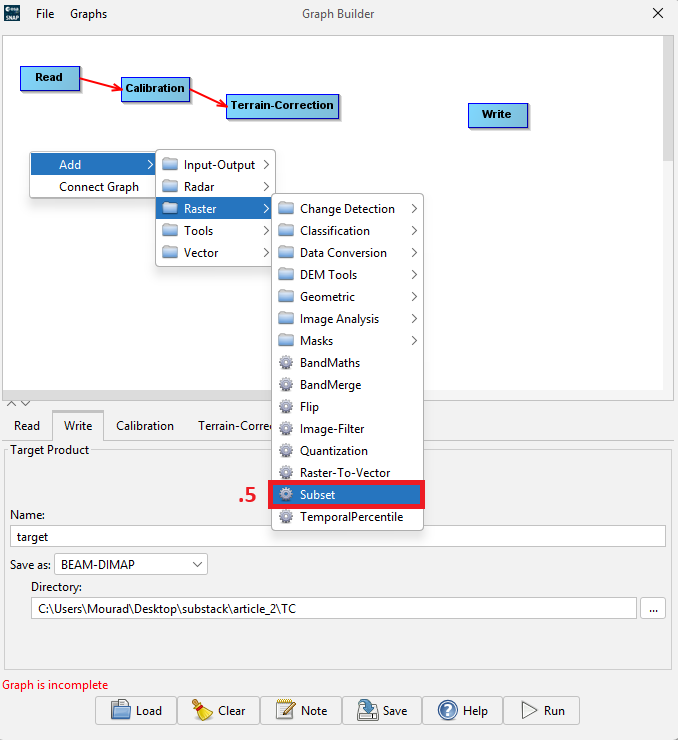The image size is (678, 740).
Task: Click the Quantization gear icon
Action: (x=286, y=451)
